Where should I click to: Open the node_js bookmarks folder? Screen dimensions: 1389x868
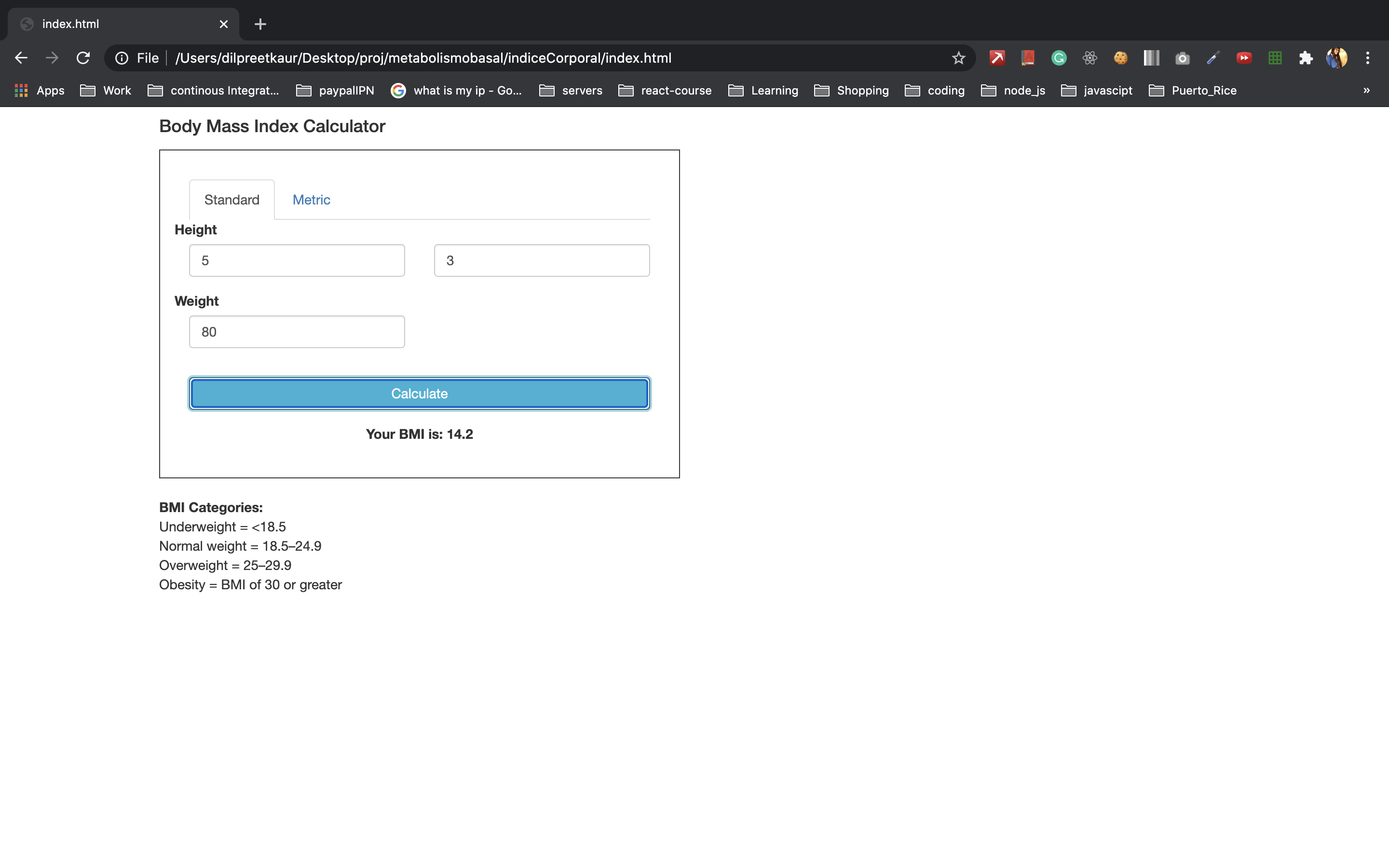click(x=1024, y=90)
